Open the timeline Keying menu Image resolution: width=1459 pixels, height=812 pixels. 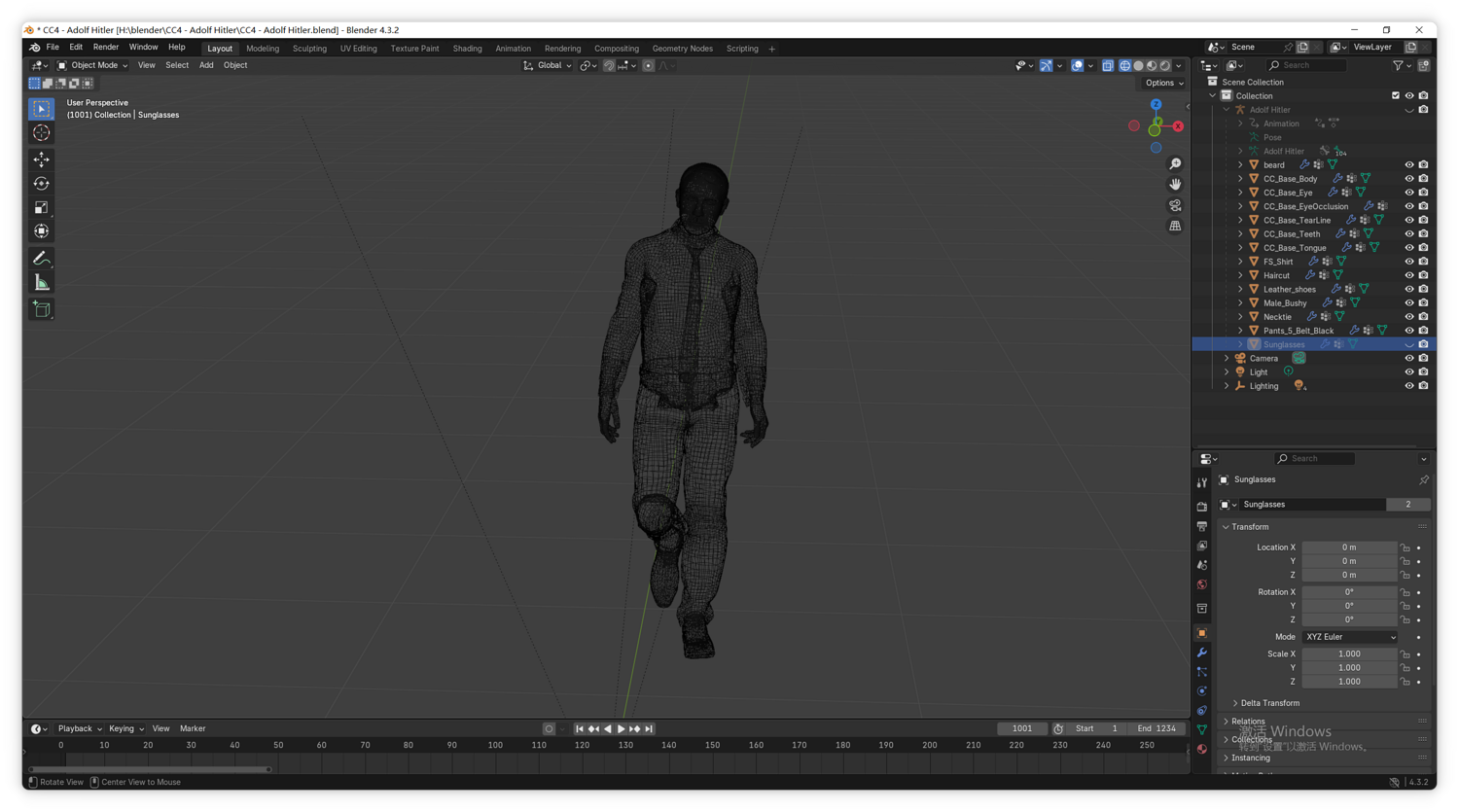click(125, 729)
